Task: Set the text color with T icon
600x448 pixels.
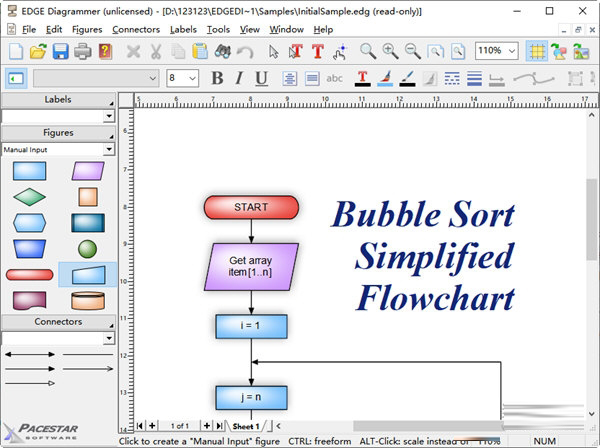Action: tap(363, 78)
